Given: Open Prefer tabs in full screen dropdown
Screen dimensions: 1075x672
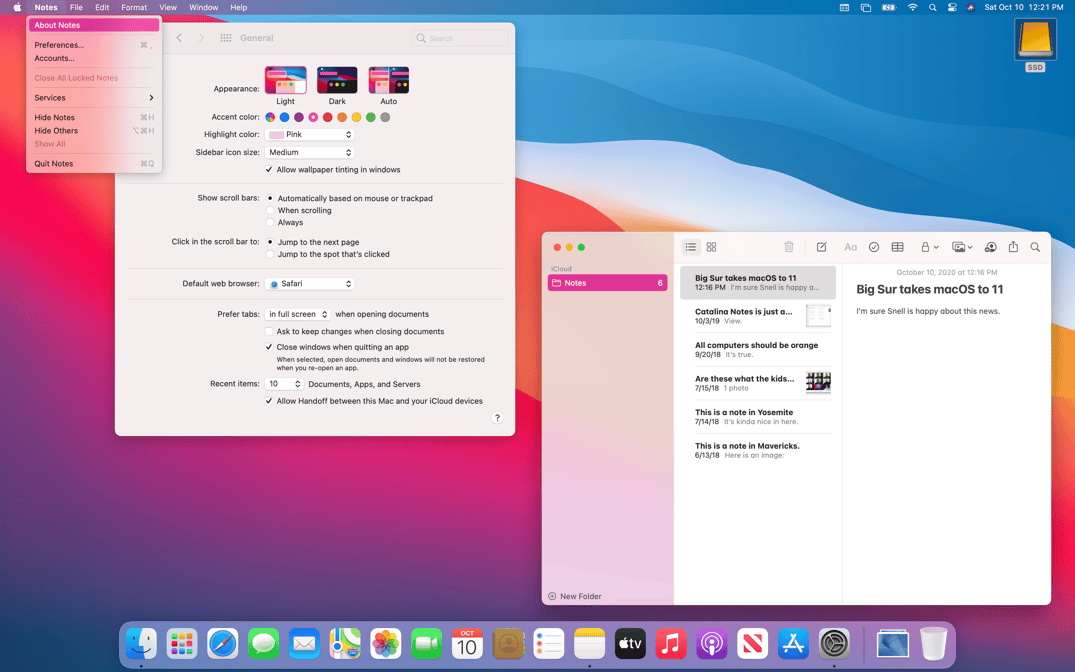Looking at the screenshot, I should point(298,314).
